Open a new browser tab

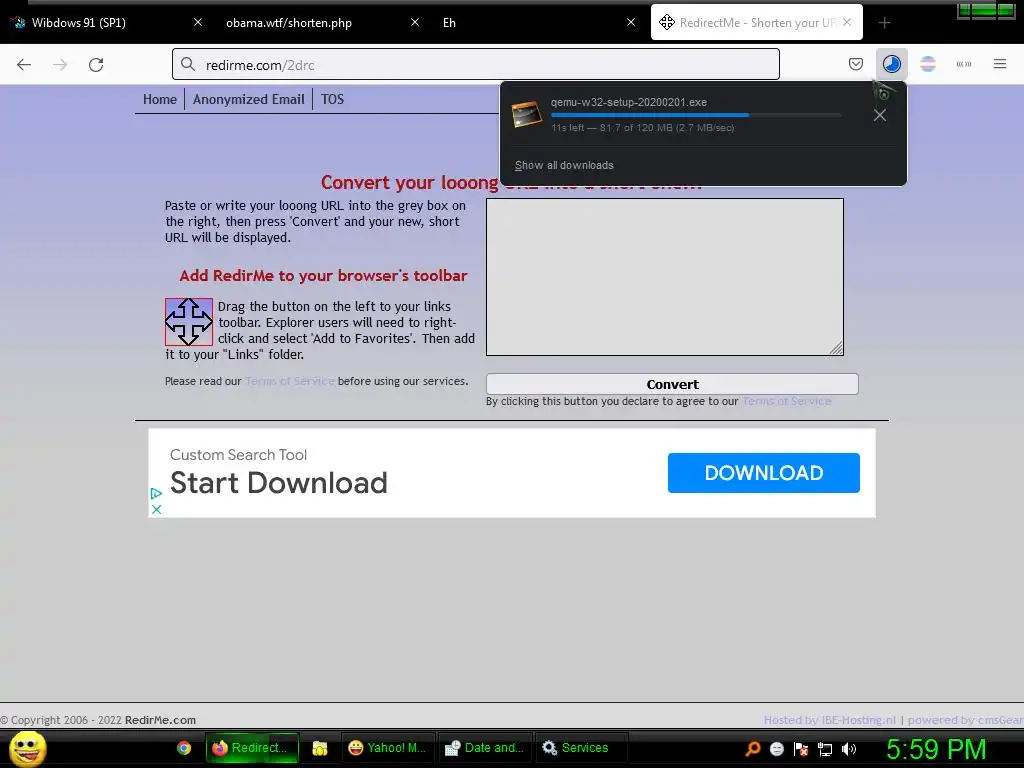coord(884,23)
